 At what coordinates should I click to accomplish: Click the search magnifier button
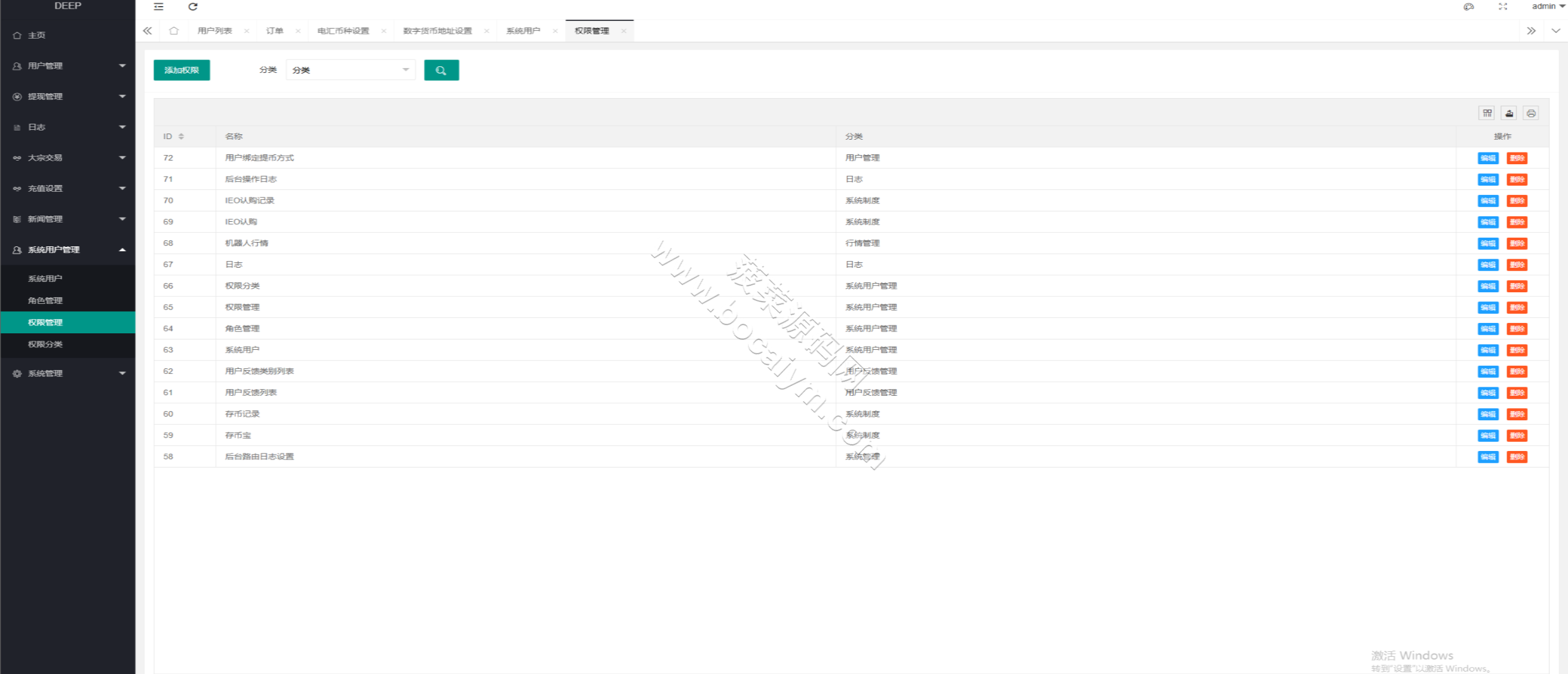click(x=441, y=70)
